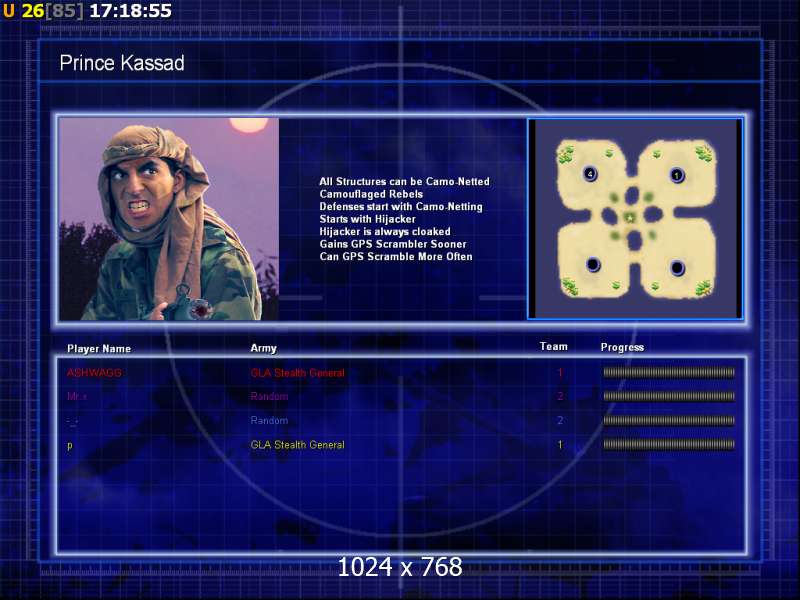Click 'Starts with Hijacker' line
Image resolution: width=800 pixels, height=600 pixels.
click(367, 219)
